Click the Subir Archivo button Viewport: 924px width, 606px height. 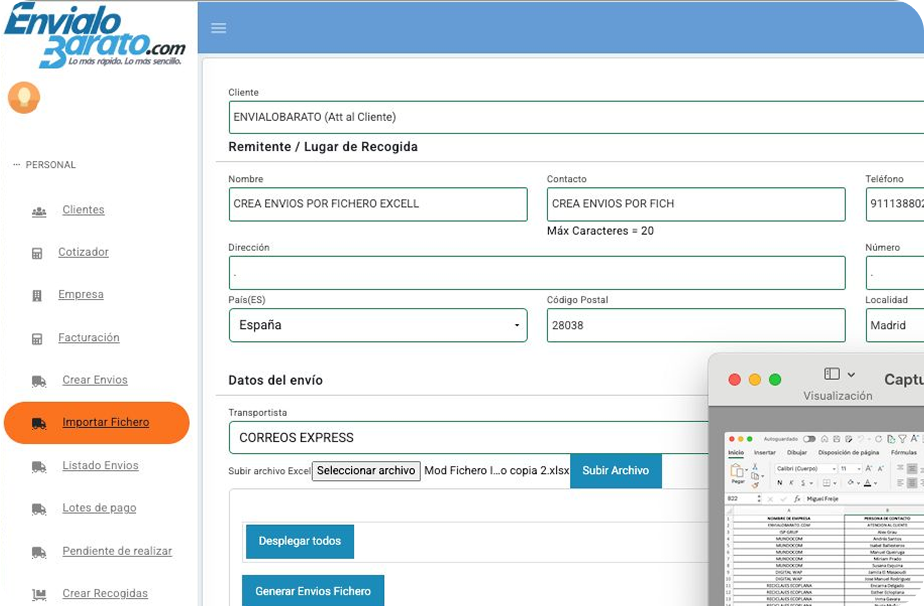[615, 471]
